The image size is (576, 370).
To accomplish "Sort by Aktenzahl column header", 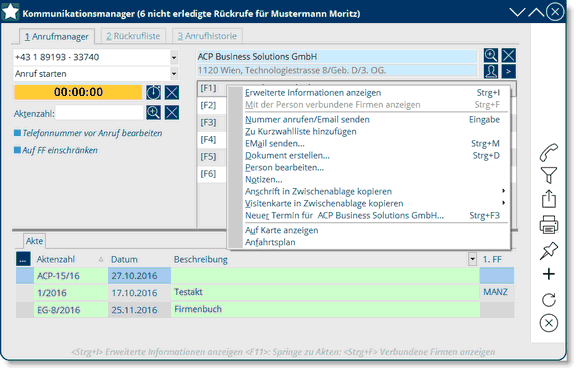I will 56,259.
